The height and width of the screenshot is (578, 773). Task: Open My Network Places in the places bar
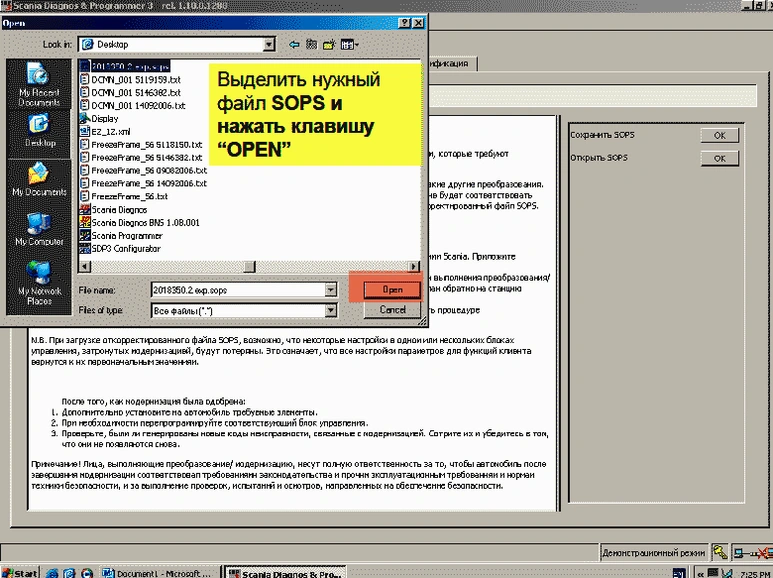(x=39, y=280)
